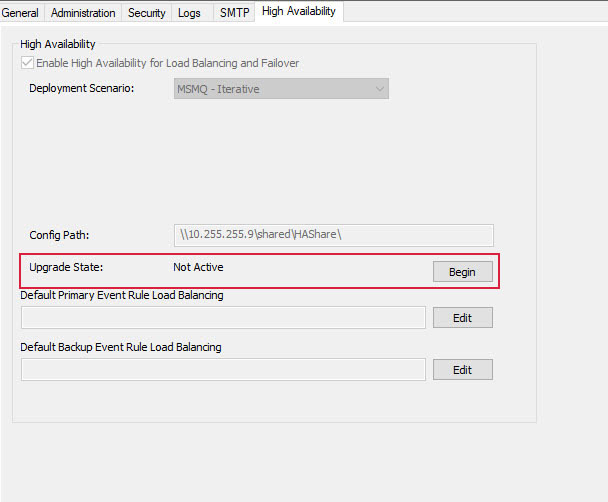Click the Config Path text field
Image resolution: width=608 pixels, height=502 pixels.
(x=333, y=235)
